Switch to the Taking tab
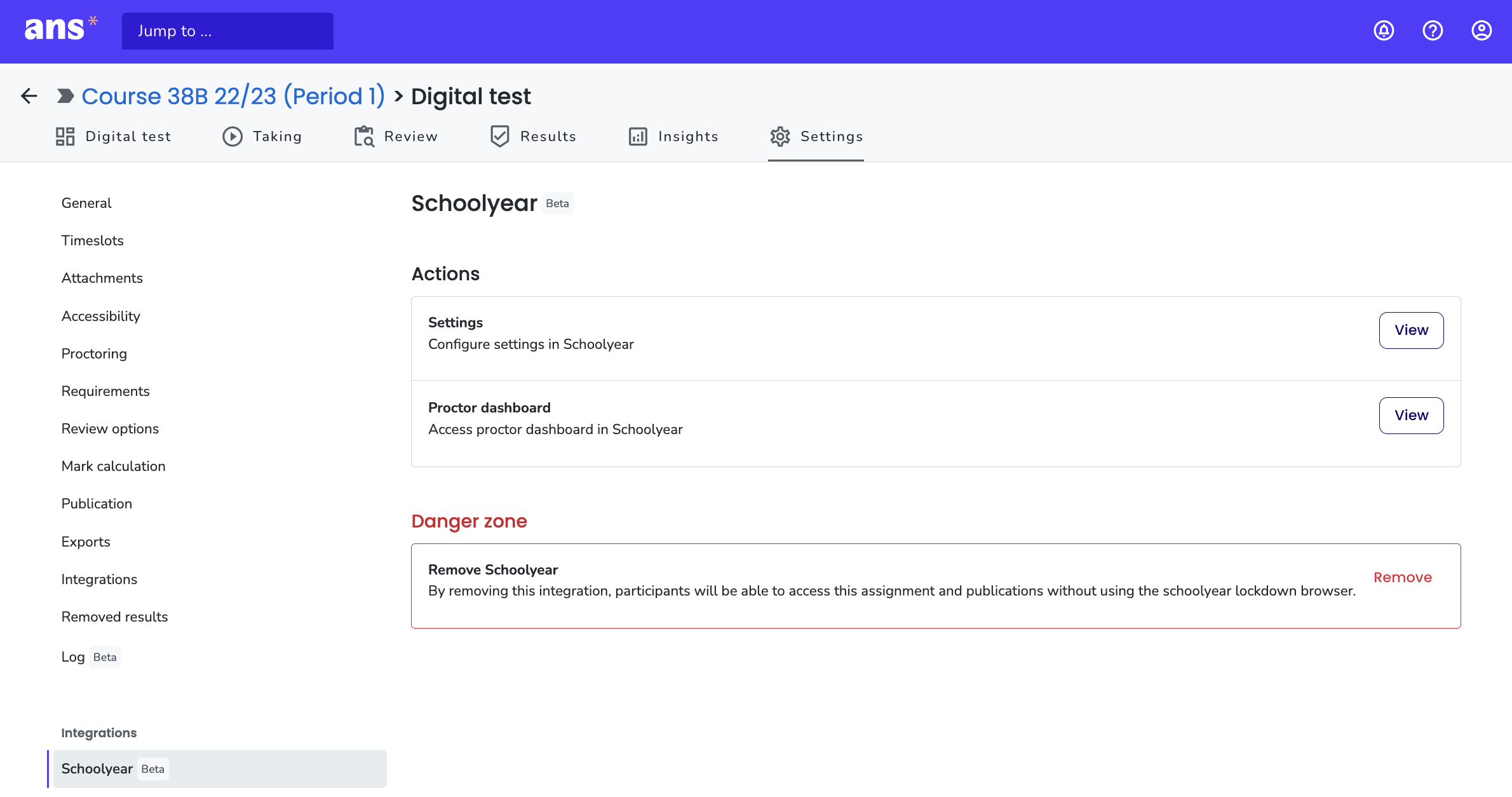The width and height of the screenshot is (1512, 797). pos(262,136)
